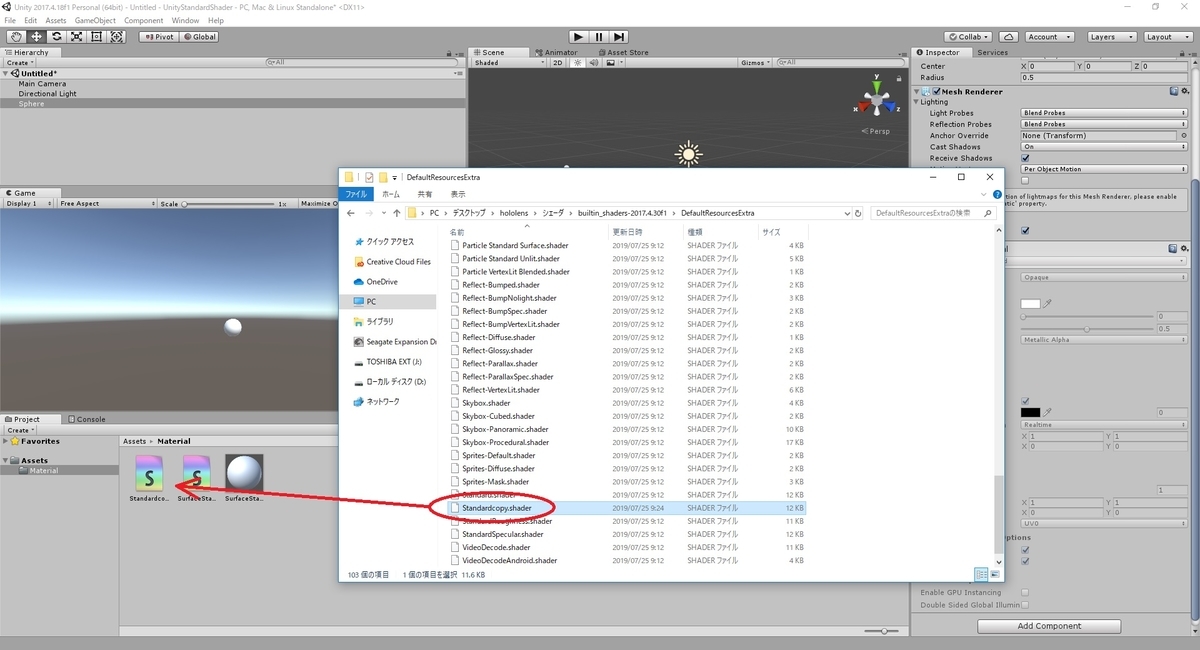Image resolution: width=1200 pixels, height=650 pixels.
Task: Open the Account dropdown
Action: (1048, 37)
